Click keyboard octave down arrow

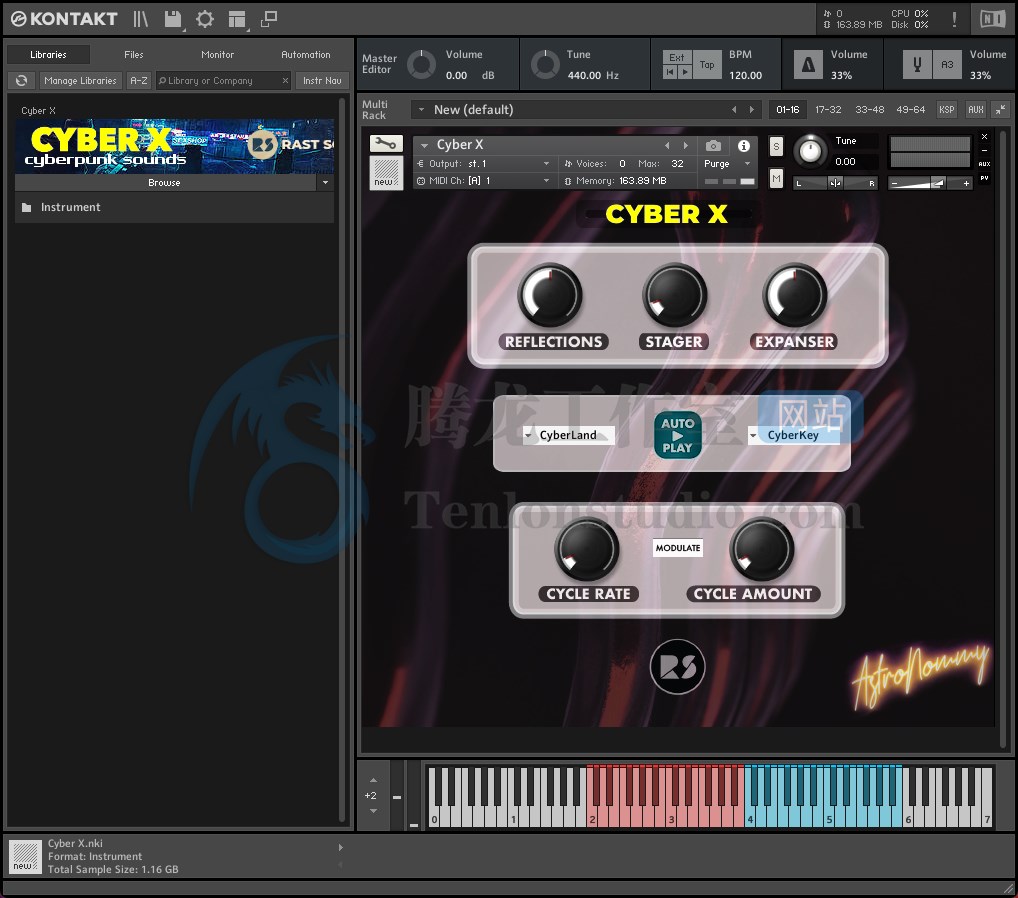[373, 811]
